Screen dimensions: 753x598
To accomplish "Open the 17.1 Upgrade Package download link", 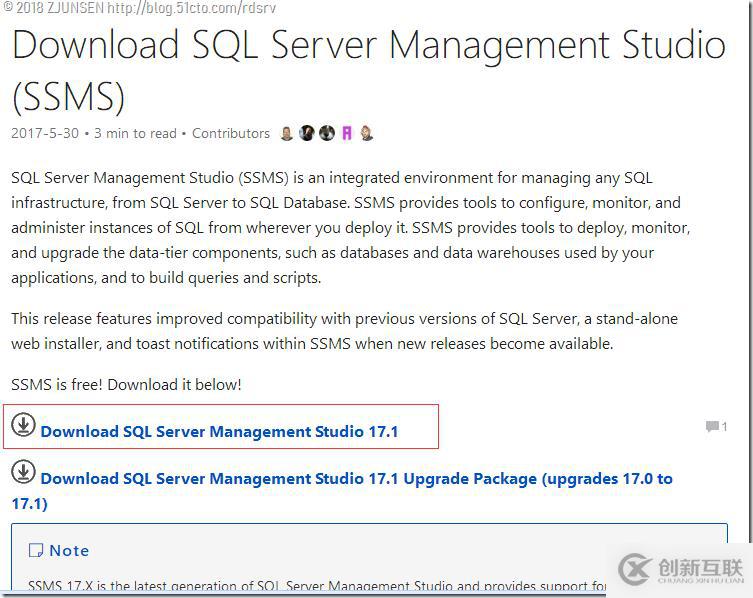I will click(x=342, y=491).
